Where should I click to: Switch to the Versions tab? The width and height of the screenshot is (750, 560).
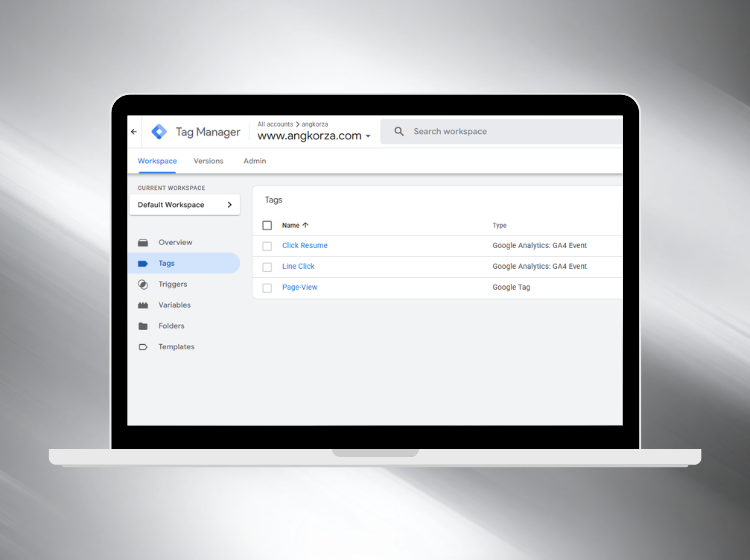click(208, 161)
